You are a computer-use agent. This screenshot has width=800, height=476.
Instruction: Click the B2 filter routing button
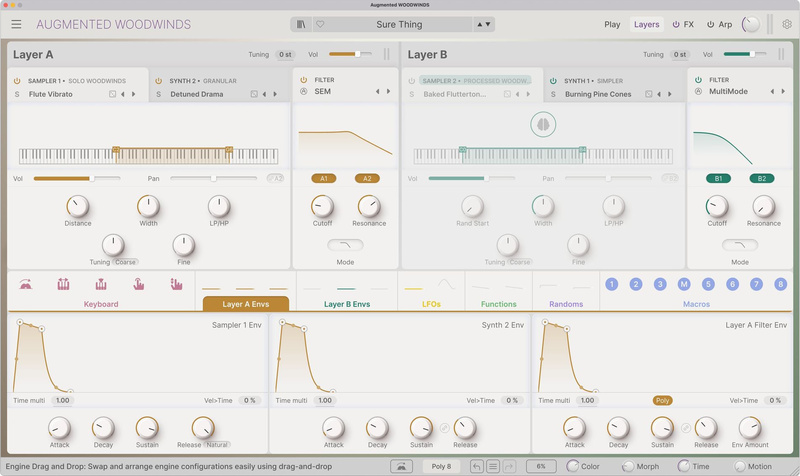762,179
